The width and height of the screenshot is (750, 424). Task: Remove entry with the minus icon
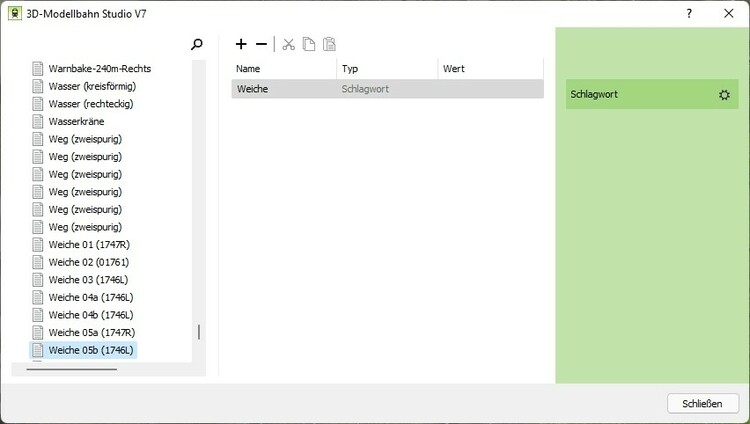click(x=261, y=44)
